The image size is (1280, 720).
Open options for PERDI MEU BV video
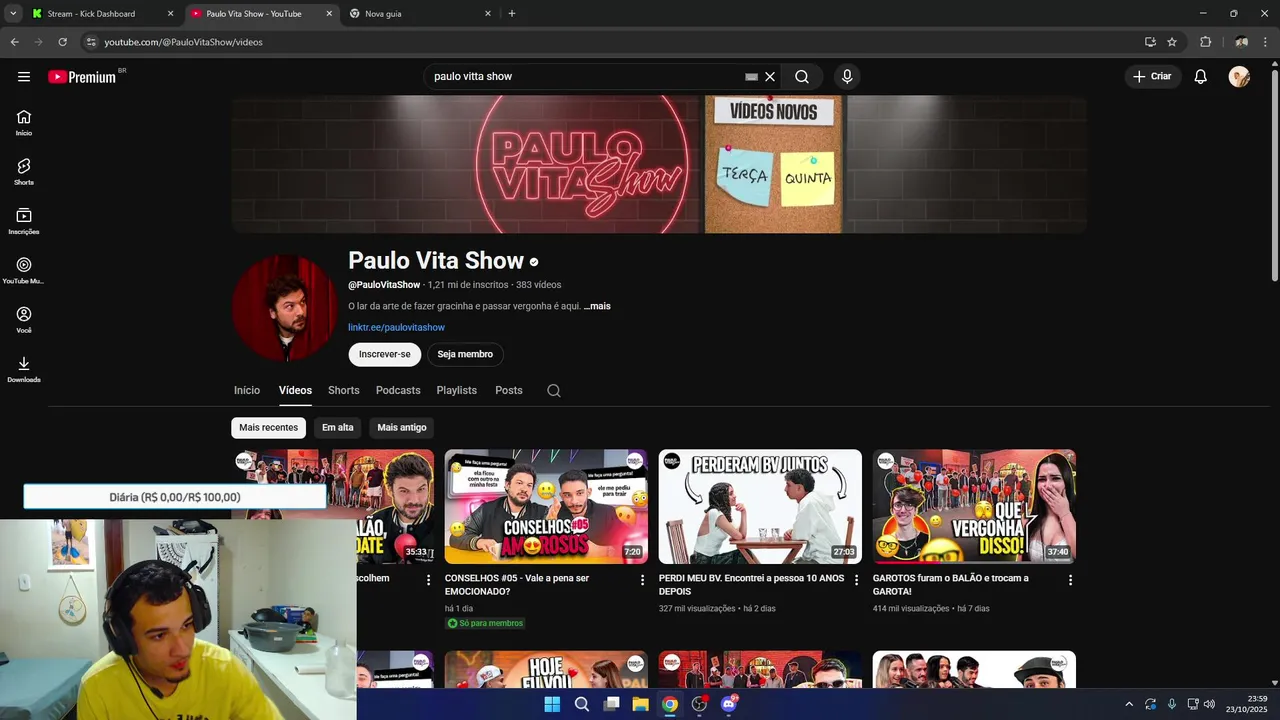pyautogui.click(x=856, y=580)
